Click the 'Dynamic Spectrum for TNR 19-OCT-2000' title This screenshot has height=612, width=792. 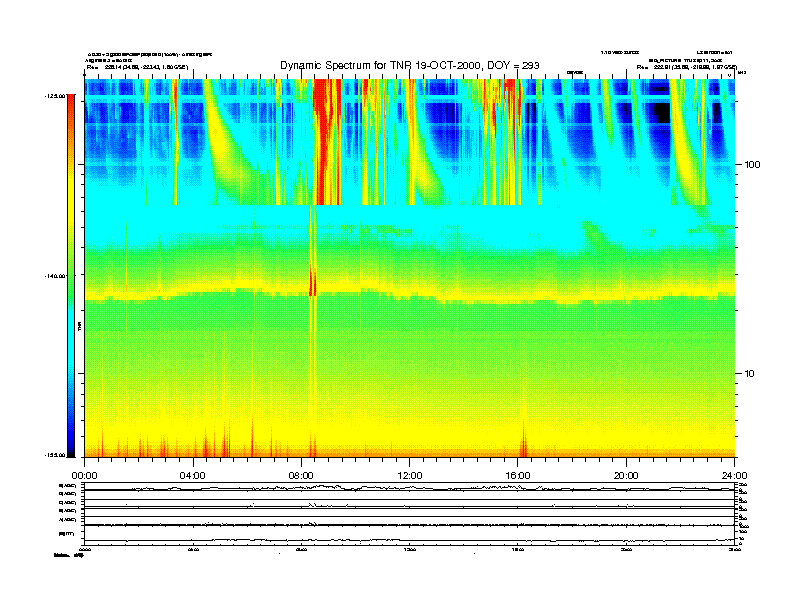tap(410, 66)
